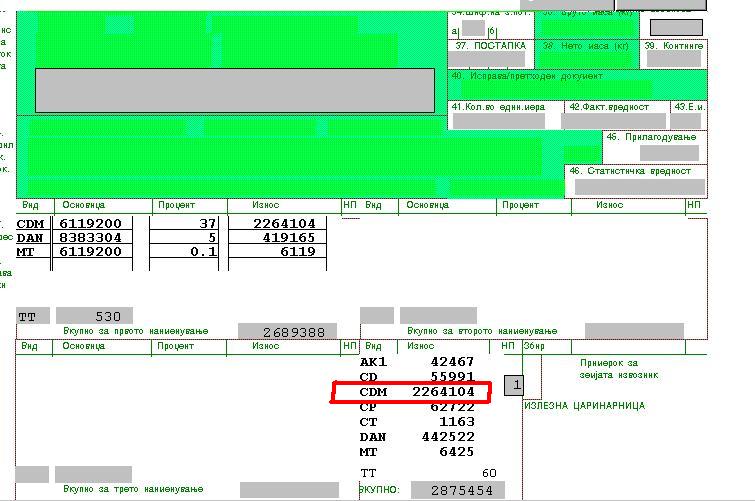Click the field 39 Контингент input box

click(674, 60)
